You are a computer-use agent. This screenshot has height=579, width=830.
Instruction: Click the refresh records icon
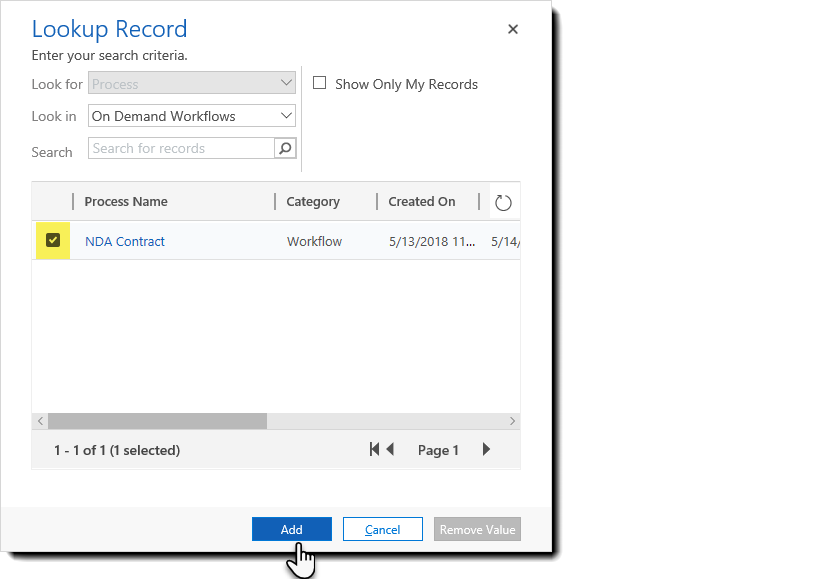coord(503,201)
